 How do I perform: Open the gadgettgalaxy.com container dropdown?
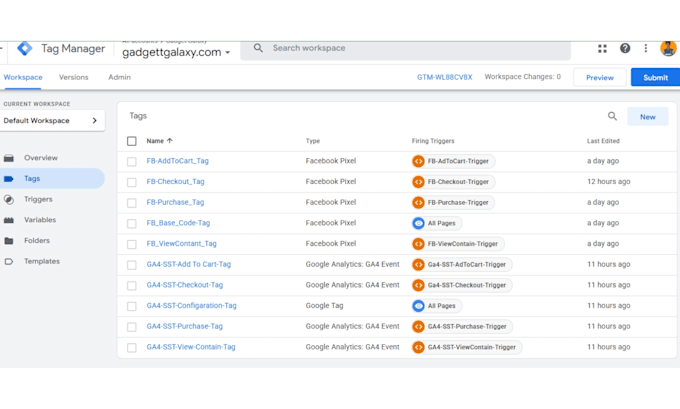[176, 52]
